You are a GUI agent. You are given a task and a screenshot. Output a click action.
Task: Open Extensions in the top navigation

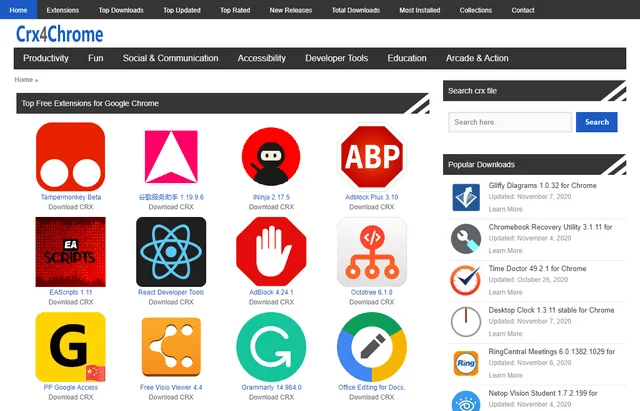click(62, 10)
